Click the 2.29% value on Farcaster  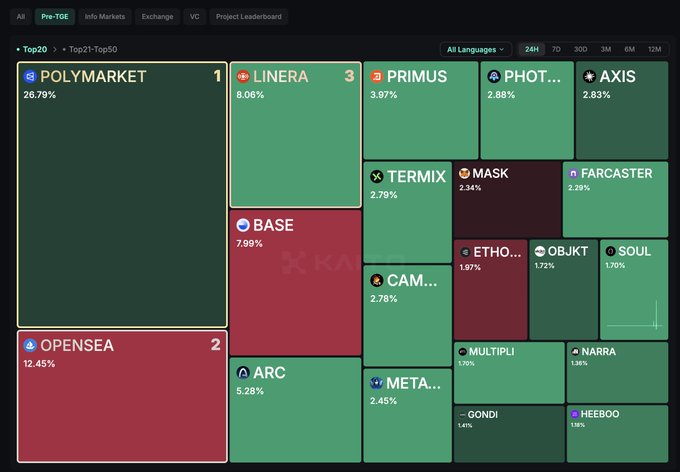[579, 188]
